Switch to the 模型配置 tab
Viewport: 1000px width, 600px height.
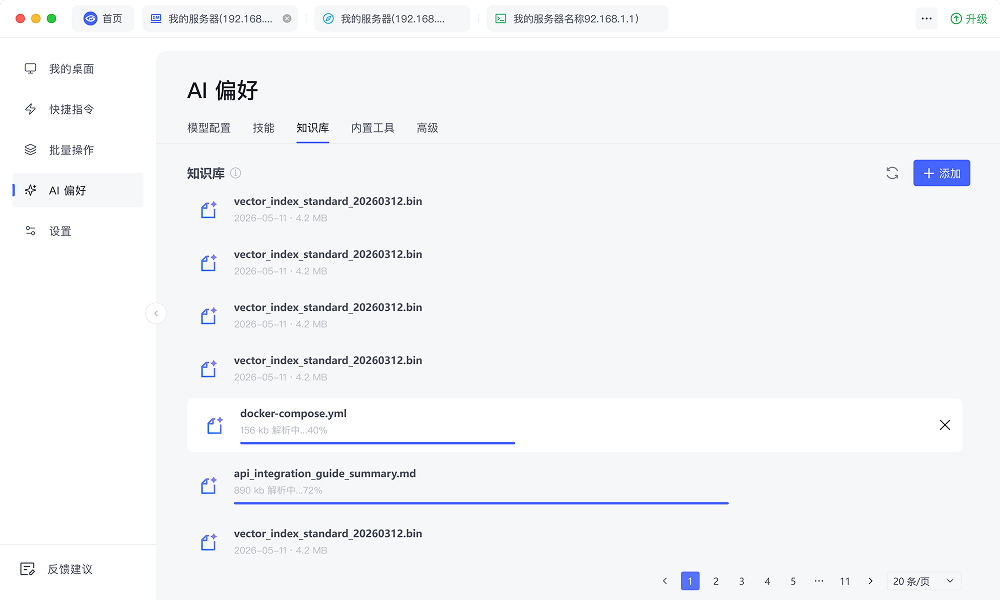click(x=209, y=128)
